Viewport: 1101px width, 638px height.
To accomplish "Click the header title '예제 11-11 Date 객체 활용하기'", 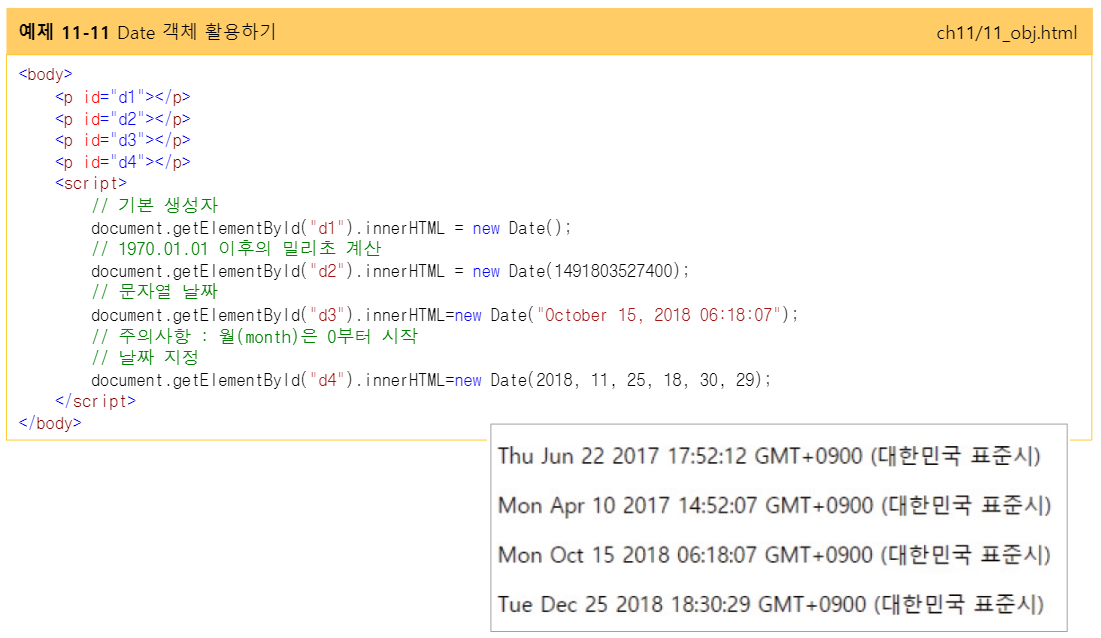I will (x=147, y=32).
